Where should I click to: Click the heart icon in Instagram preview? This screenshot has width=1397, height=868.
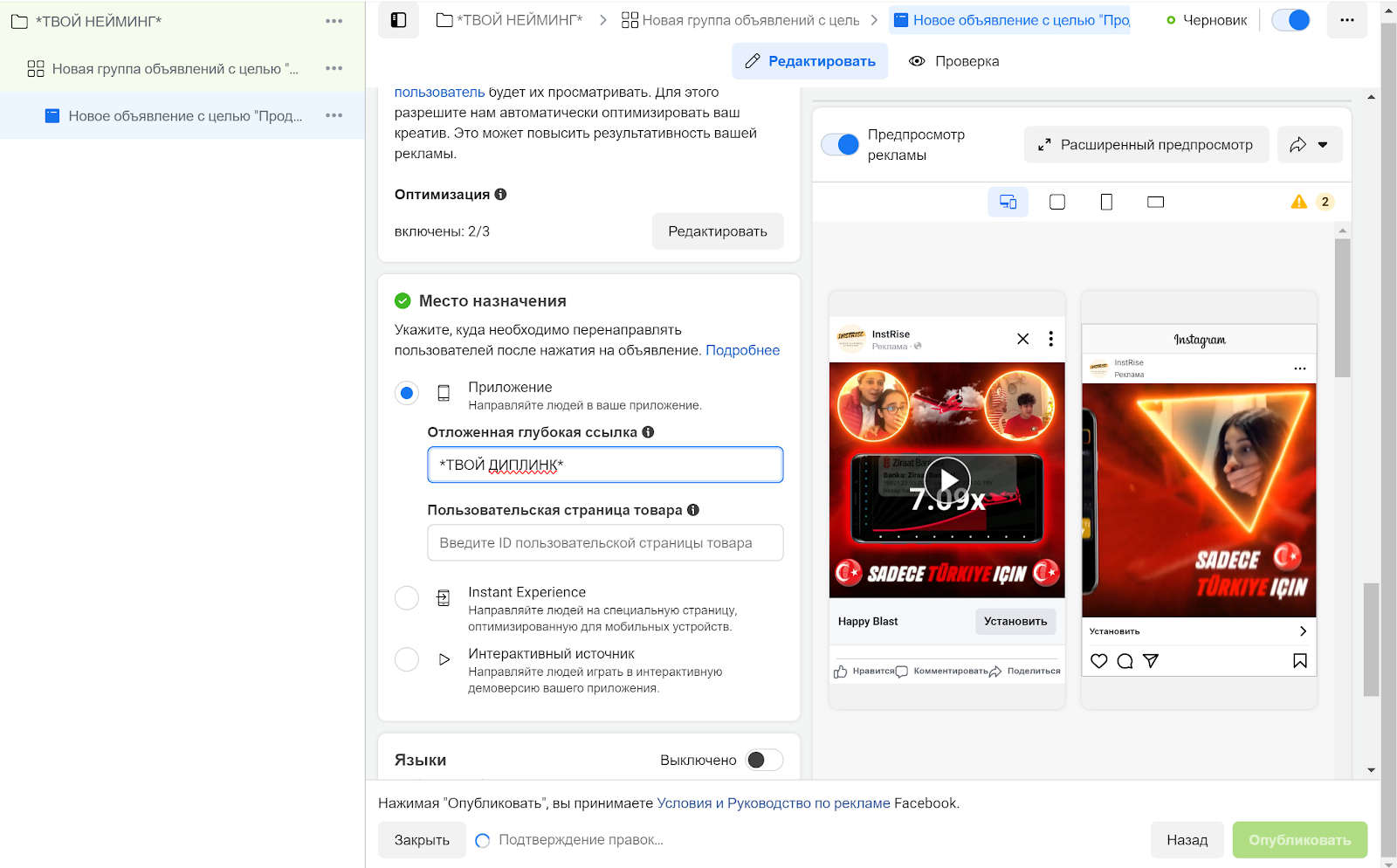(x=1099, y=661)
